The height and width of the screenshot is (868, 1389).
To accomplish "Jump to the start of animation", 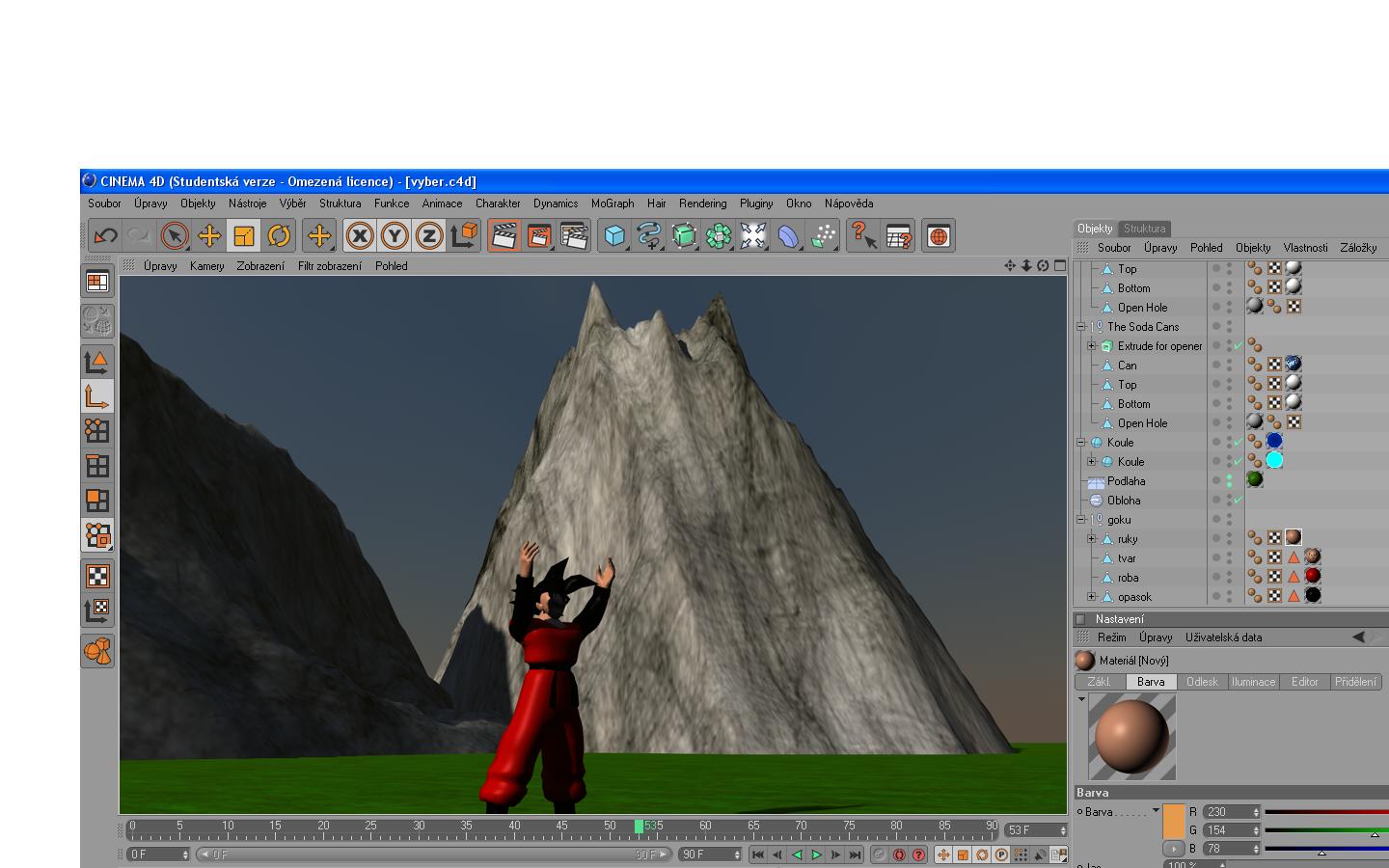I will pos(758,854).
